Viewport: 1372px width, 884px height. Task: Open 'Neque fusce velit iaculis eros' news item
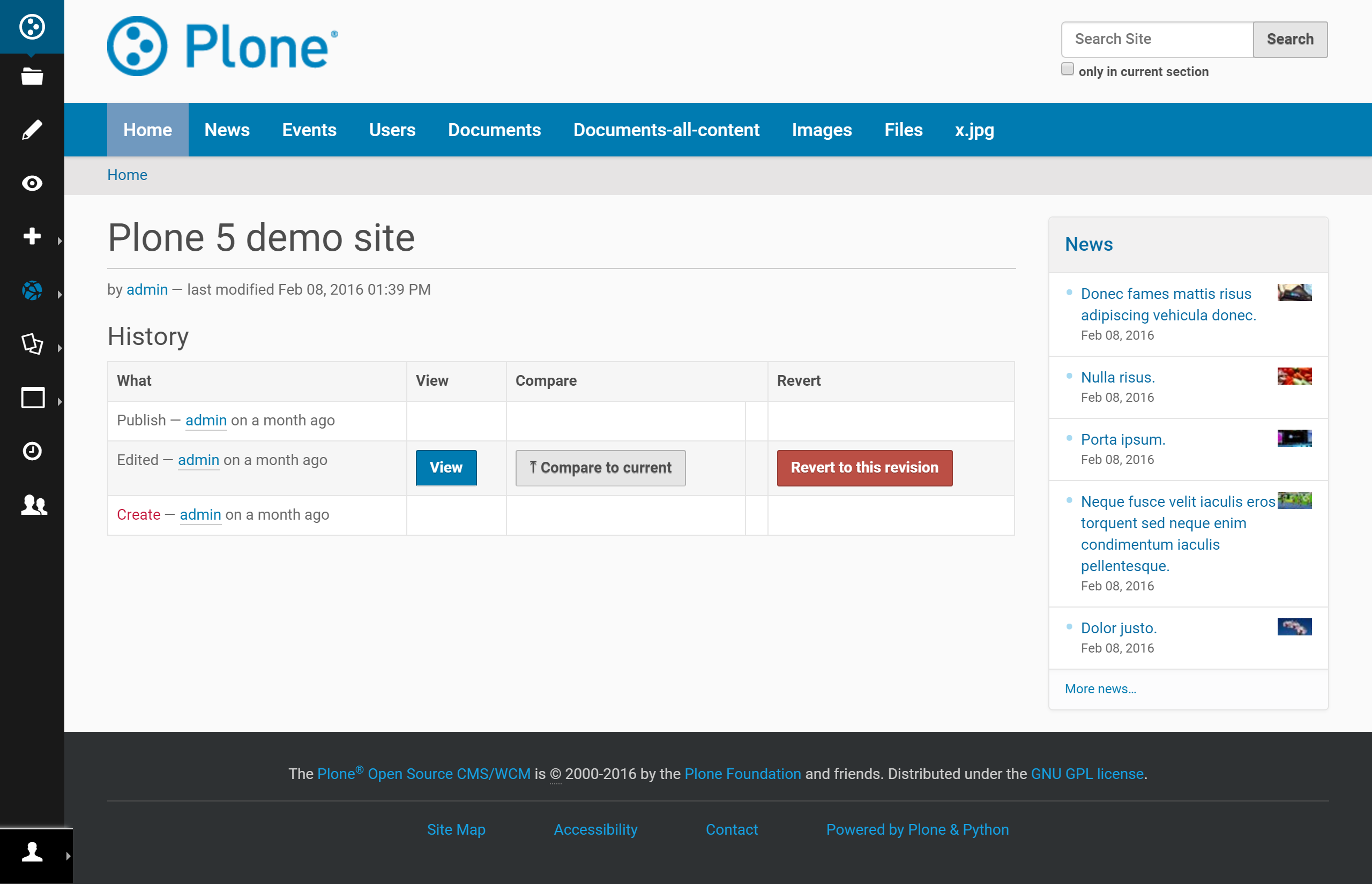coord(1178,533)
